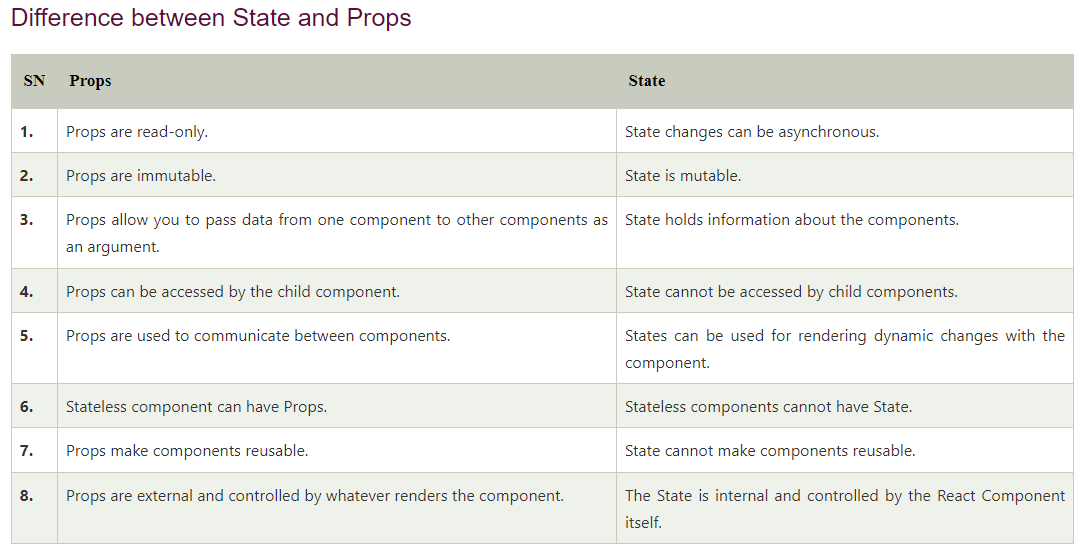The image size is (1087, 560).
Task: Click serial number 8. in the SN column
Action: (26, 496)
